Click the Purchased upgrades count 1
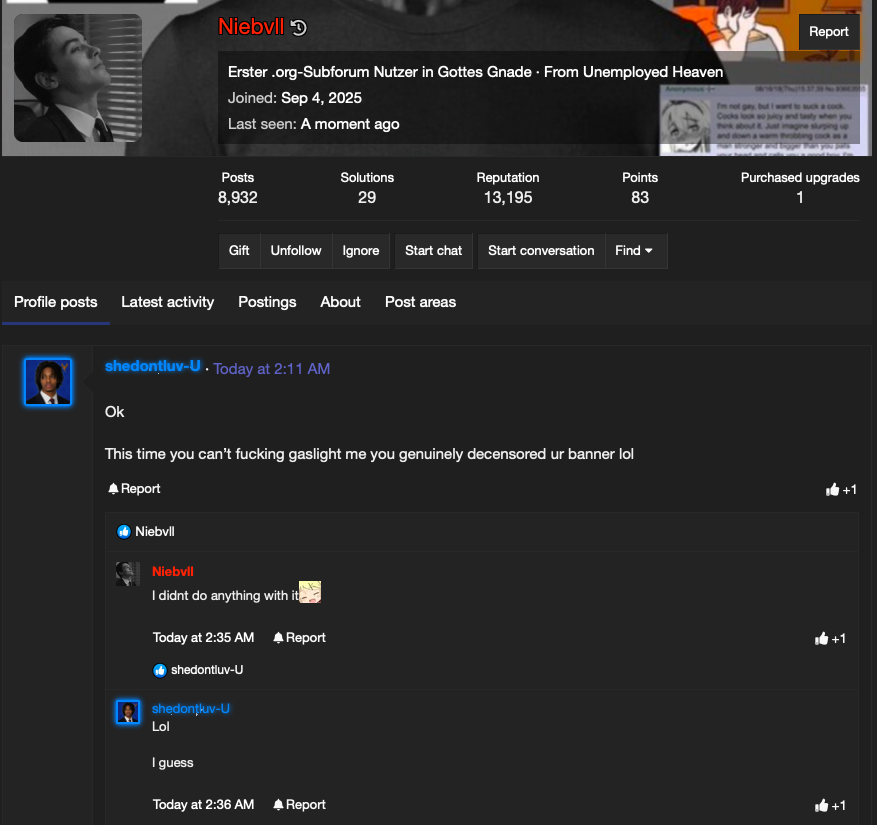Viewport: 877px width, 825px height. (800, 197)
